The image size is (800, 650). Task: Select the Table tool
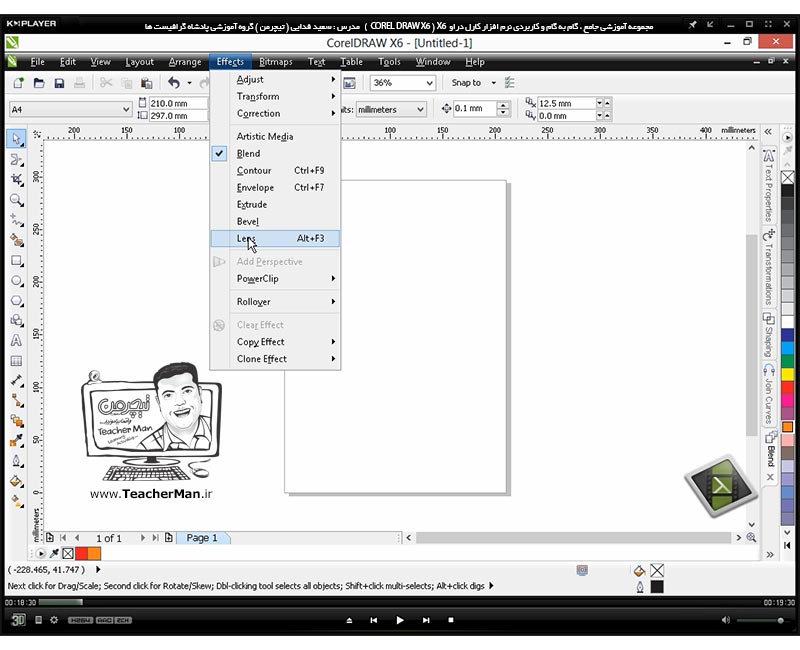[16, 361]
